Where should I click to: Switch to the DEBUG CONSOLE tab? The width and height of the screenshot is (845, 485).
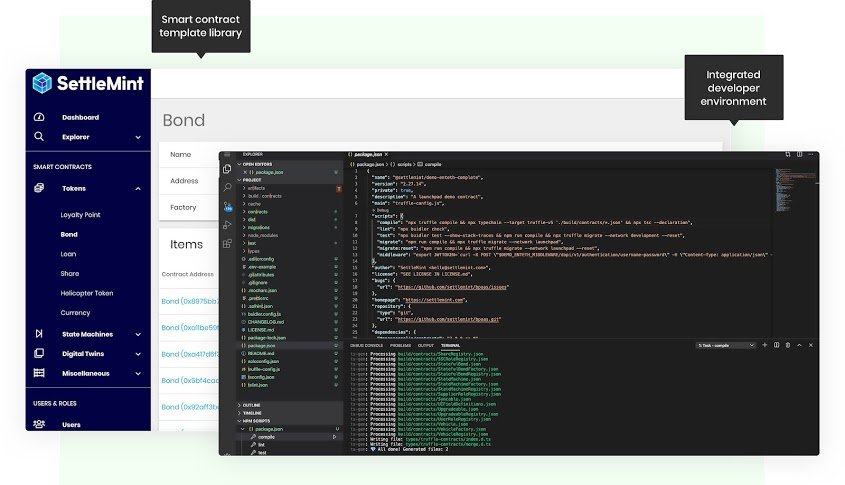366,345
